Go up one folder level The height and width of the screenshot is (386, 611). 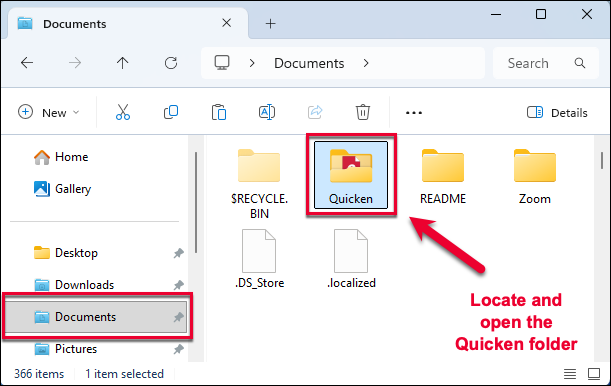tap(122, 63)
